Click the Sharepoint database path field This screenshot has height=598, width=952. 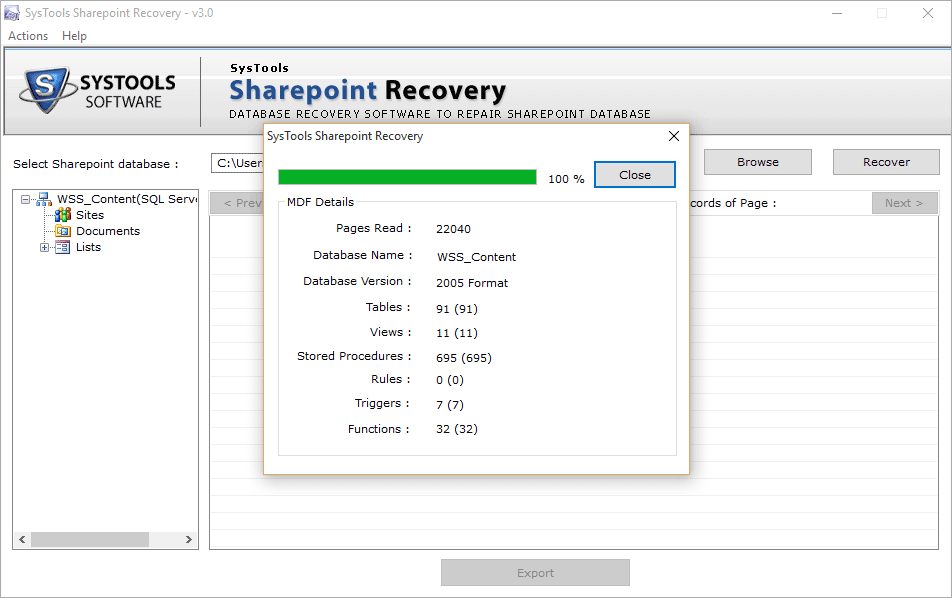pos(238,162)
